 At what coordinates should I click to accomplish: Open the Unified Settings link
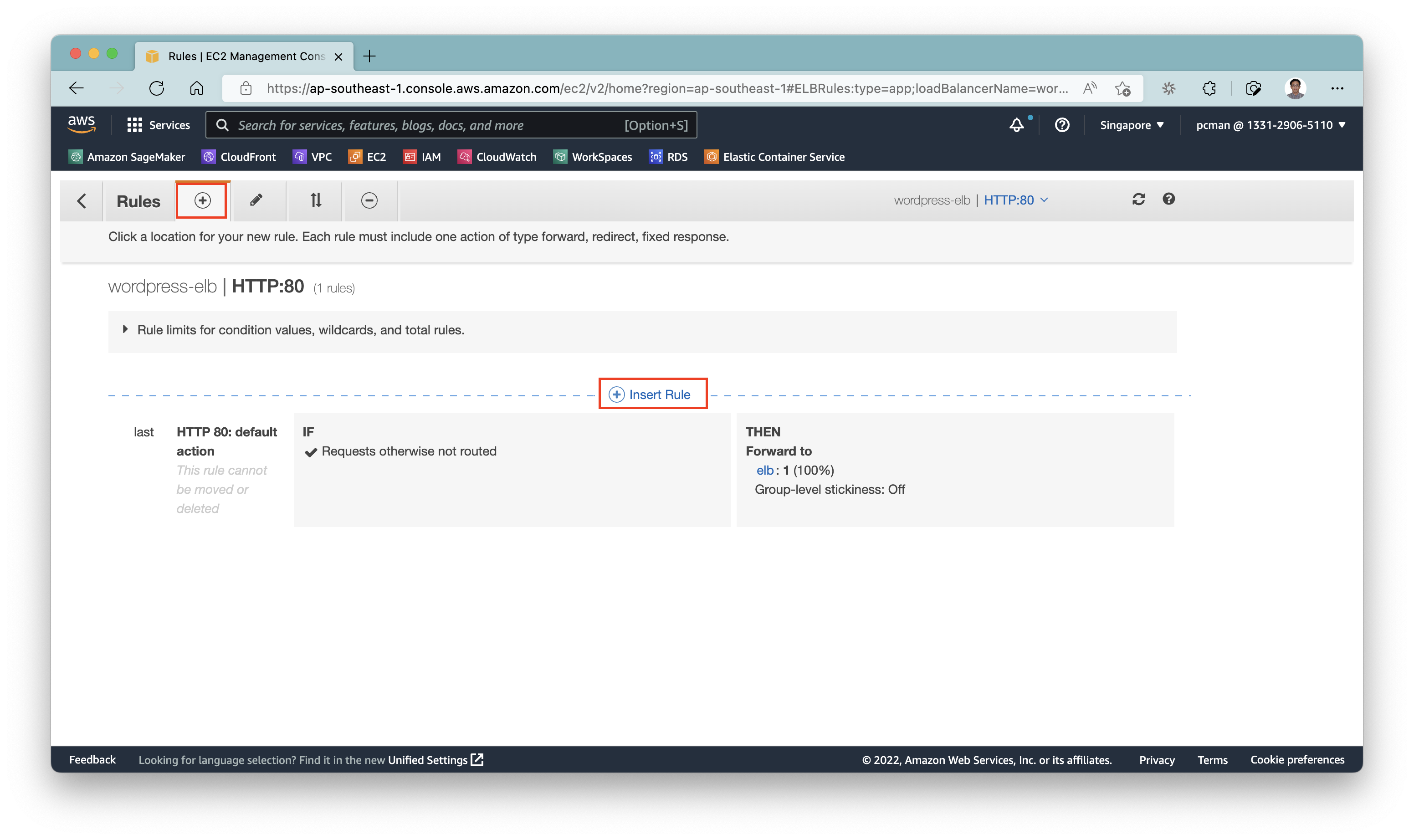click(435, 760)
